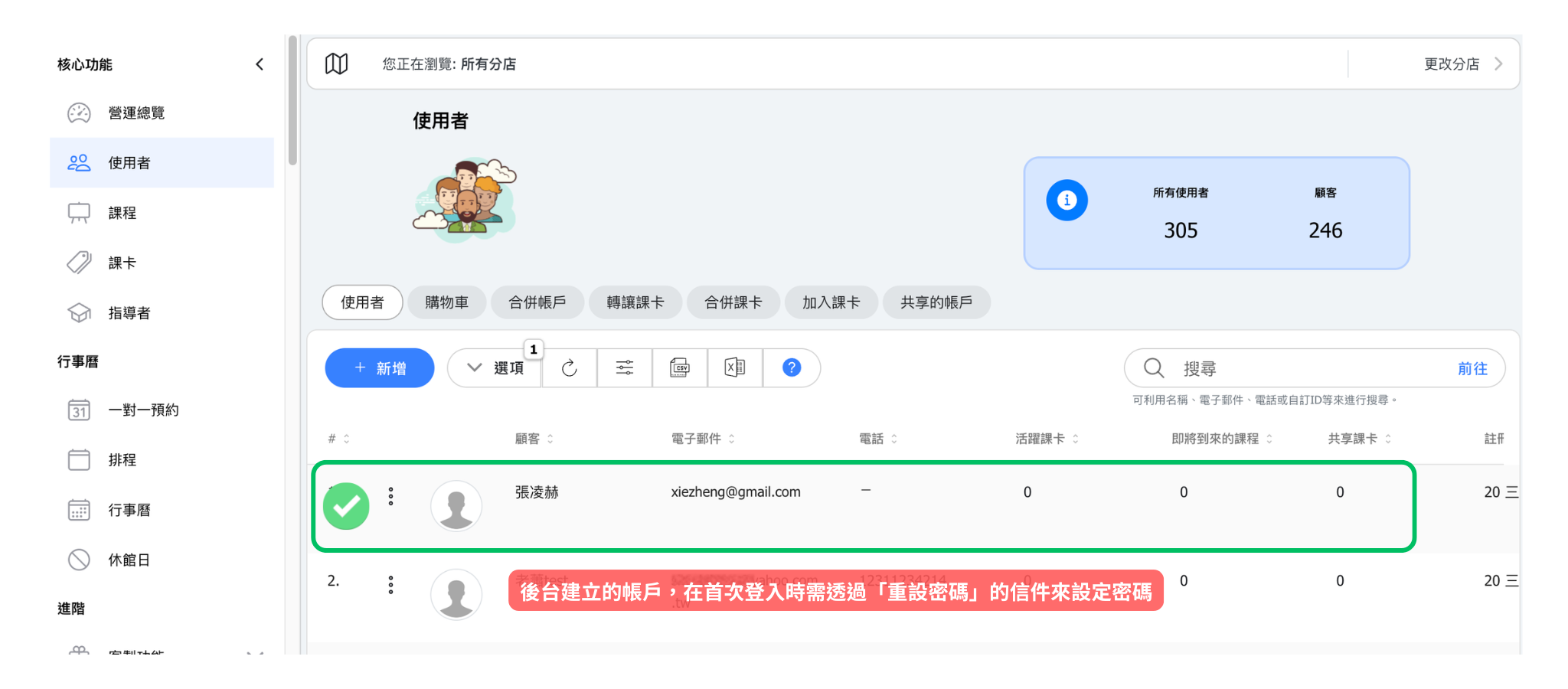
Task: Switch to the 合併帳戶 tab
Action: pyautogui.click(x=537, y=302)
